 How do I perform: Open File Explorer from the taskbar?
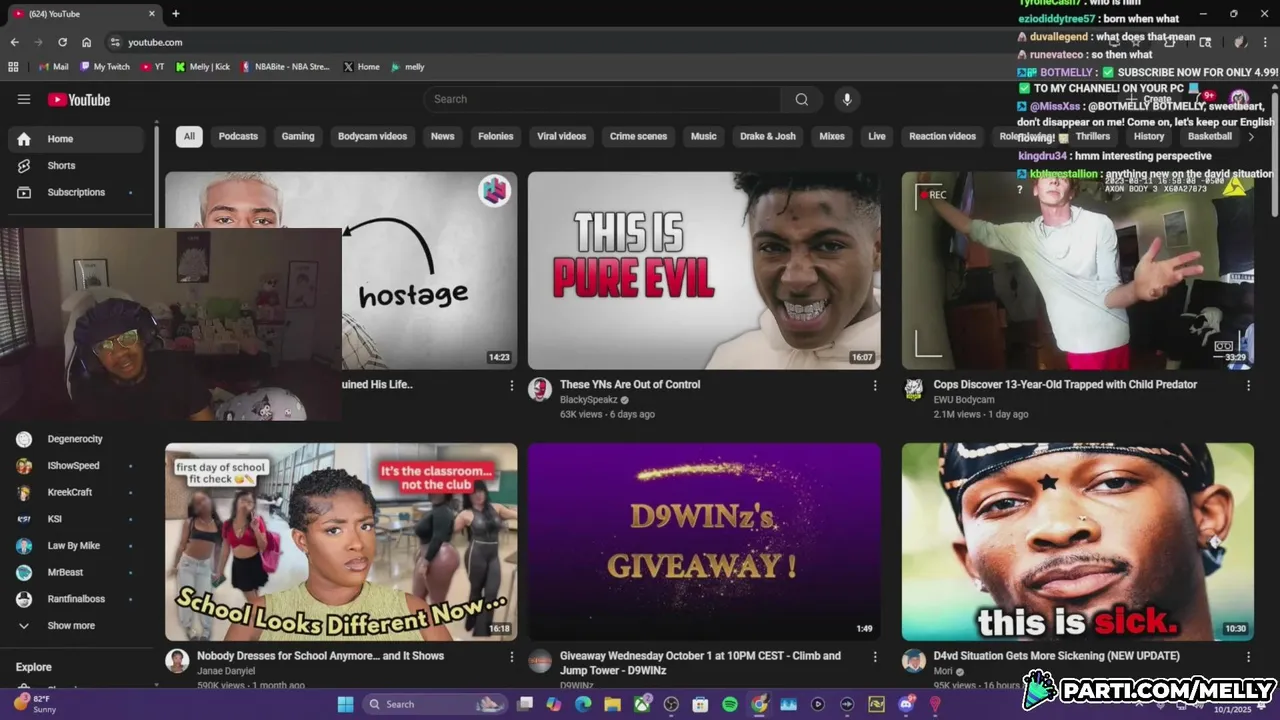click(x=612, y=704)
